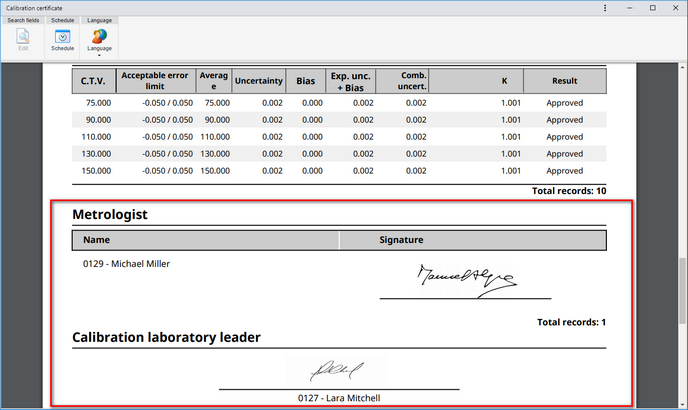688x410 pixels.
Task: Click Lara Mitchell's signature image
Action: coord(337,371)
